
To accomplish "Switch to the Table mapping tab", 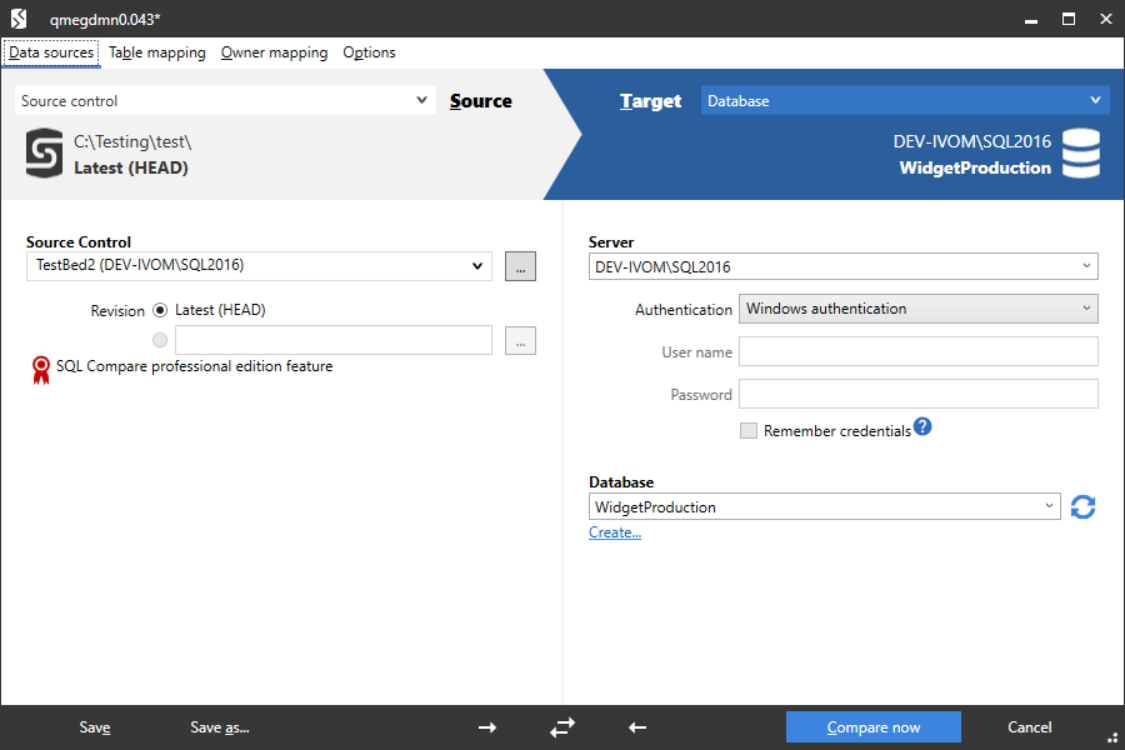I will point(157,53).
